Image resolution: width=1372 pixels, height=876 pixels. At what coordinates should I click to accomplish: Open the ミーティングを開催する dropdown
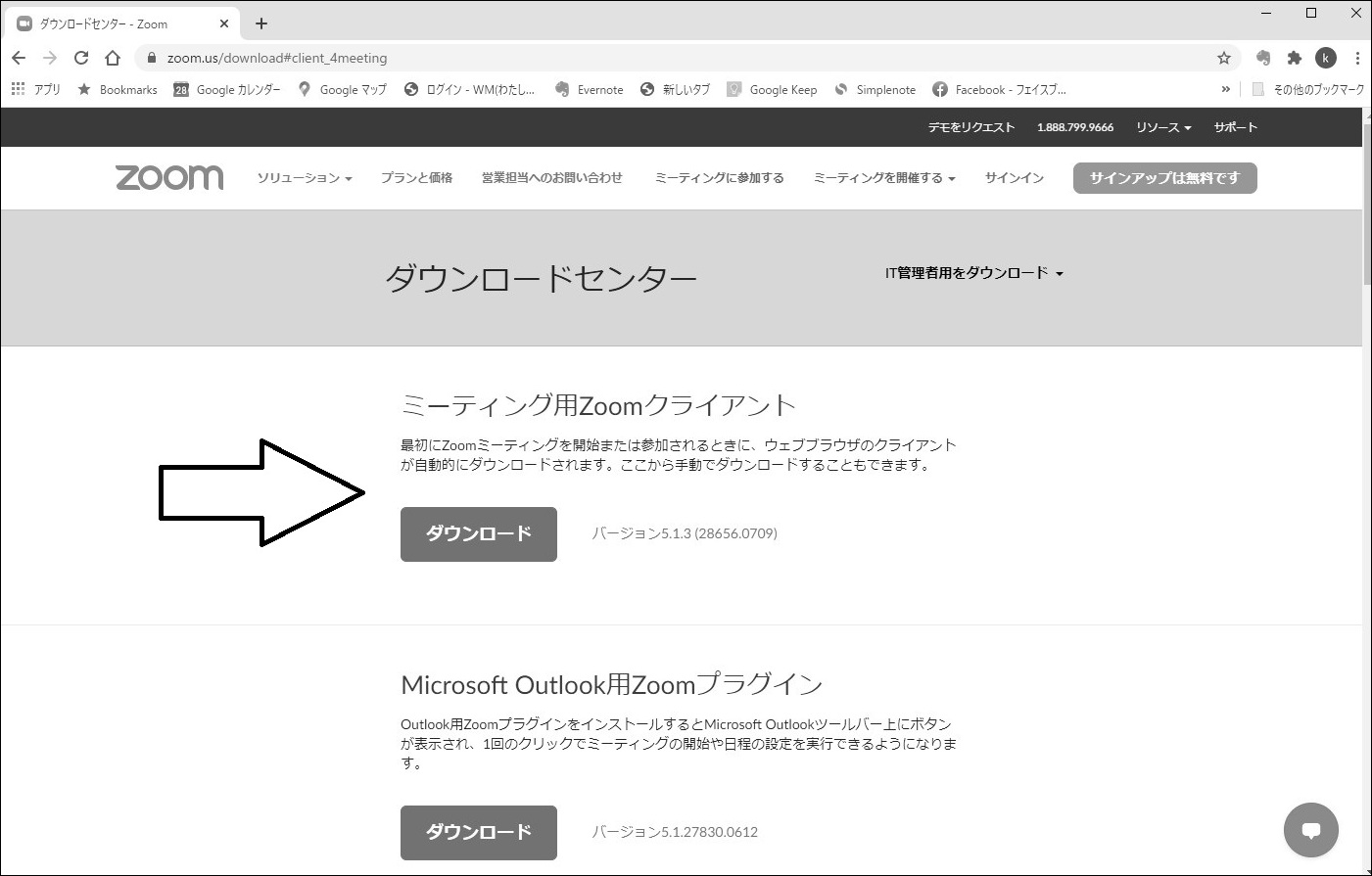pos(881,178)
